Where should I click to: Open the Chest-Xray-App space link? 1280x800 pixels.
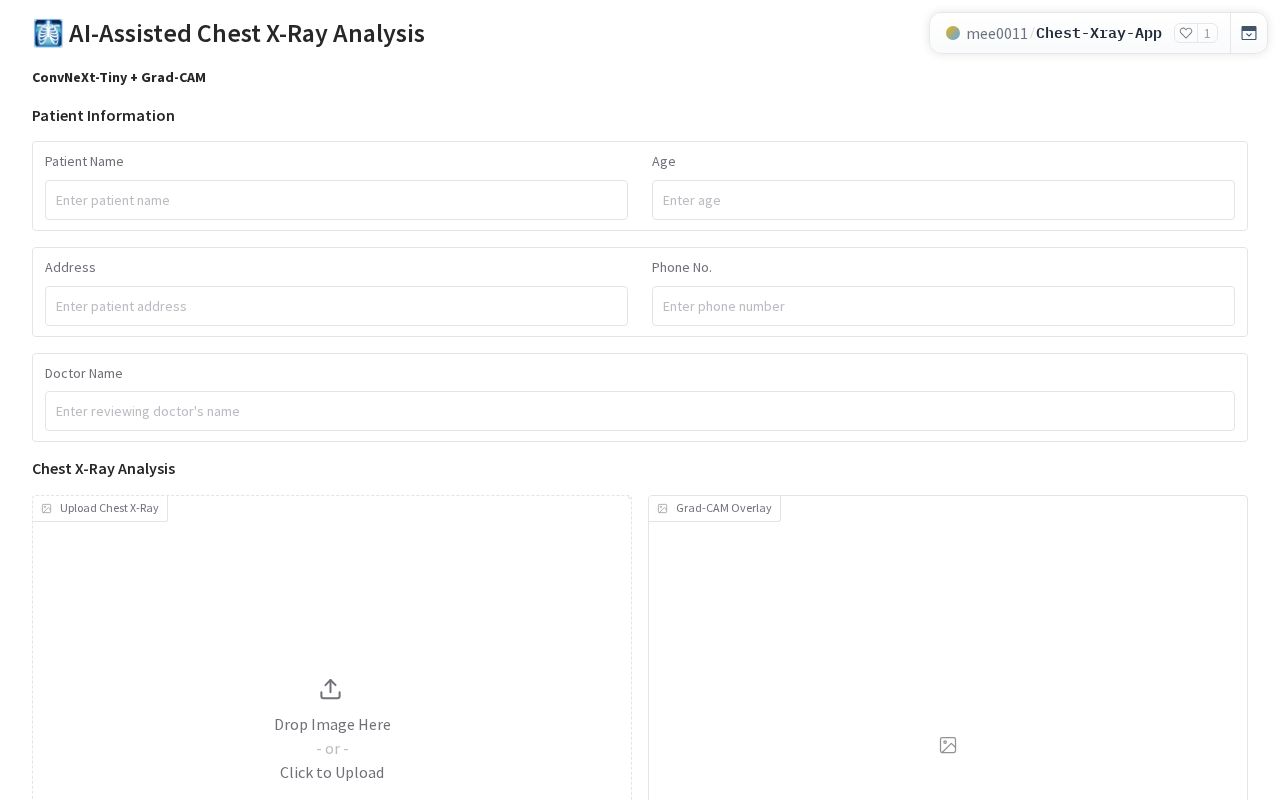coord(1099,33)
